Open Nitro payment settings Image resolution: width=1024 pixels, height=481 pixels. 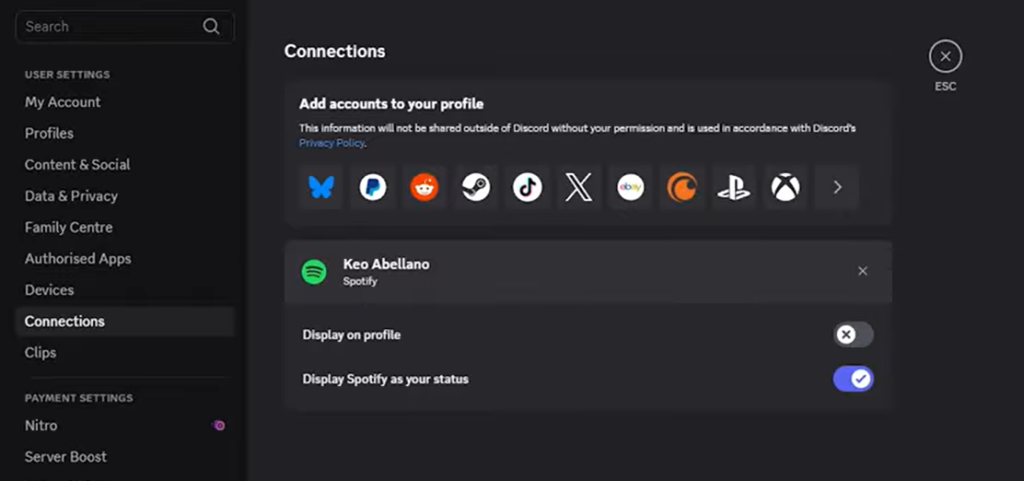pos(125,426)
